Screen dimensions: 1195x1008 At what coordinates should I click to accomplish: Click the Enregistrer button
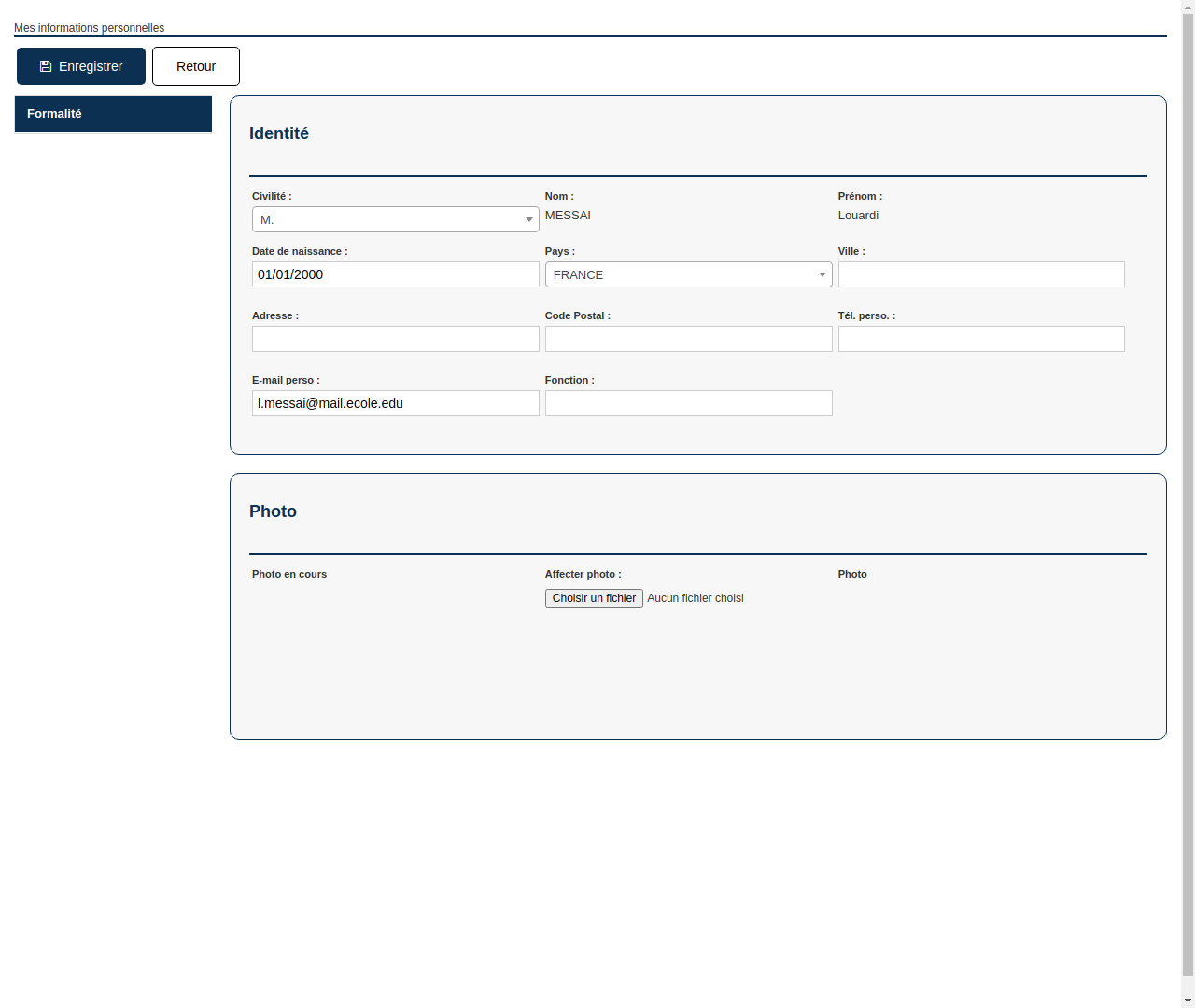[x=80, y=65]
